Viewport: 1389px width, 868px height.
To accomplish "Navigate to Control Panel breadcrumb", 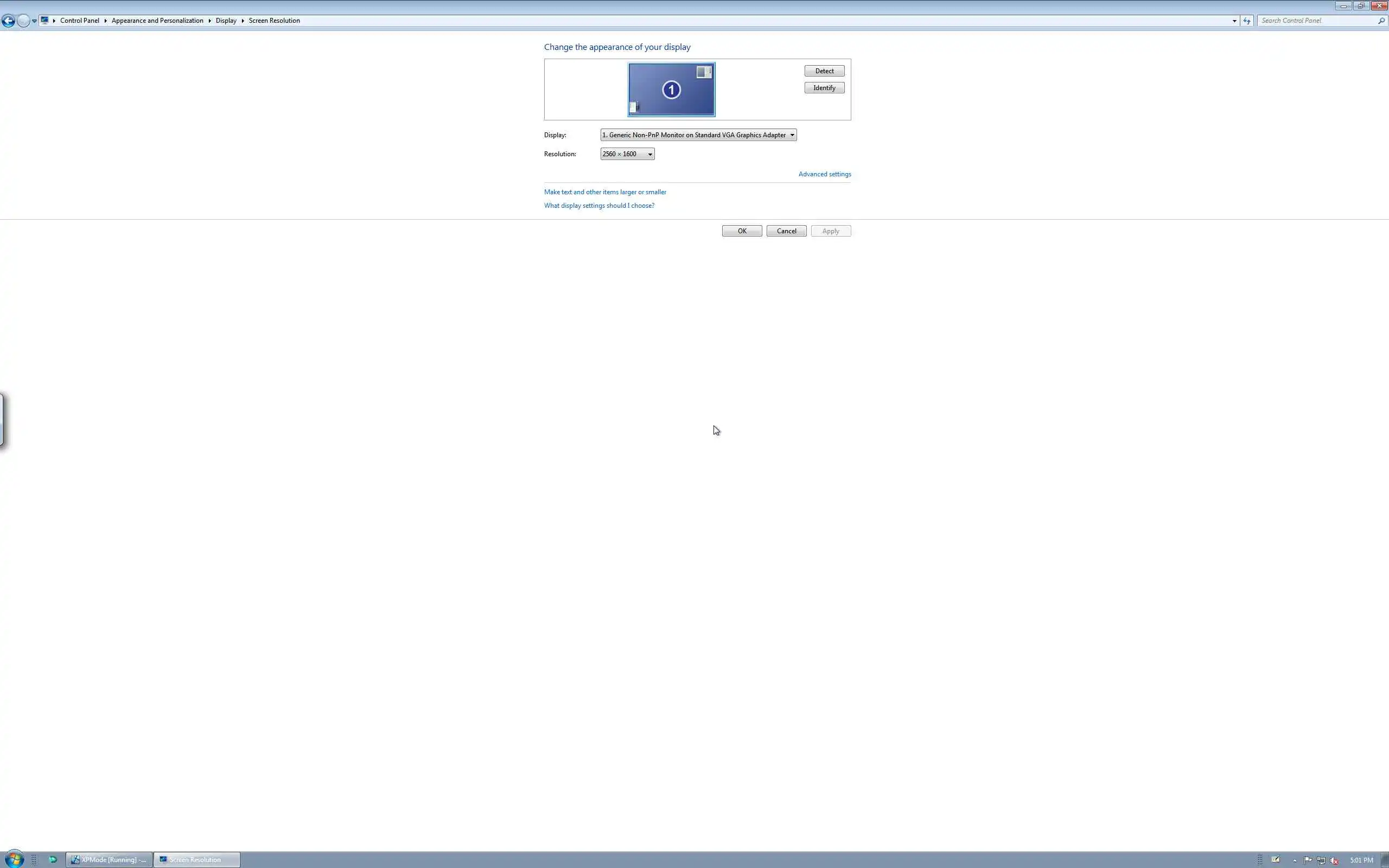I will point(79,21).
